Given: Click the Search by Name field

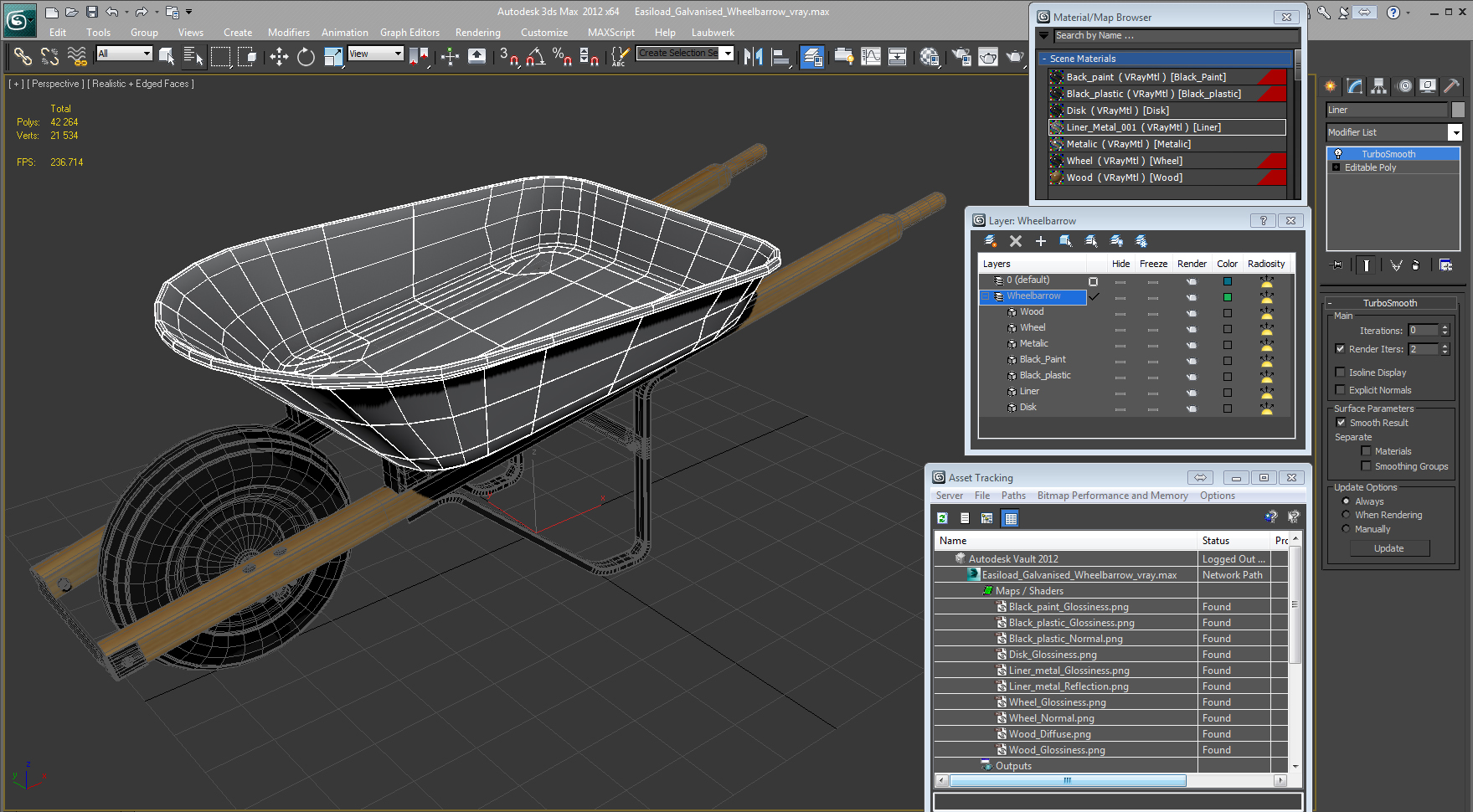Looking at the screenshot, I should coord(1176,35).
